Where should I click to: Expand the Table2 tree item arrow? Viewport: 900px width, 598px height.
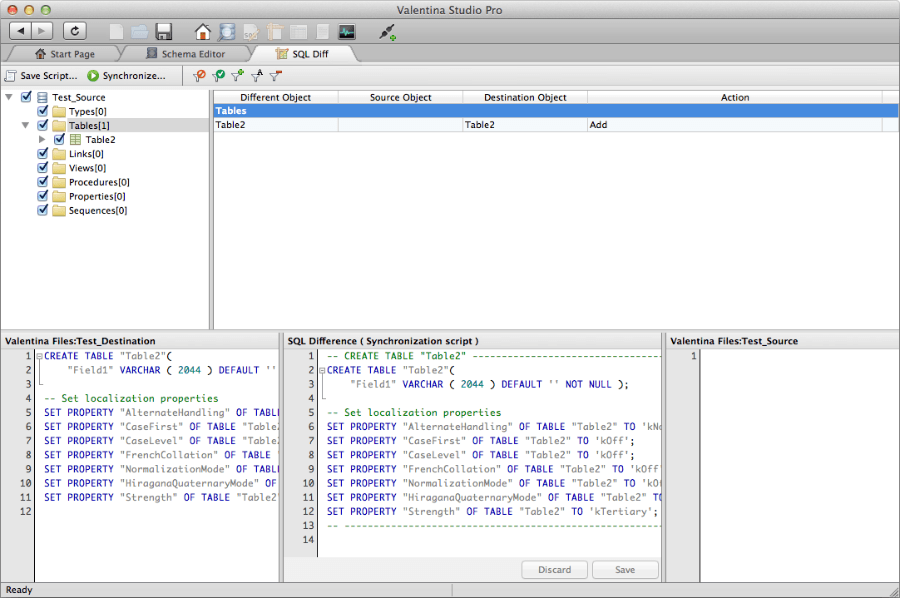42,140
